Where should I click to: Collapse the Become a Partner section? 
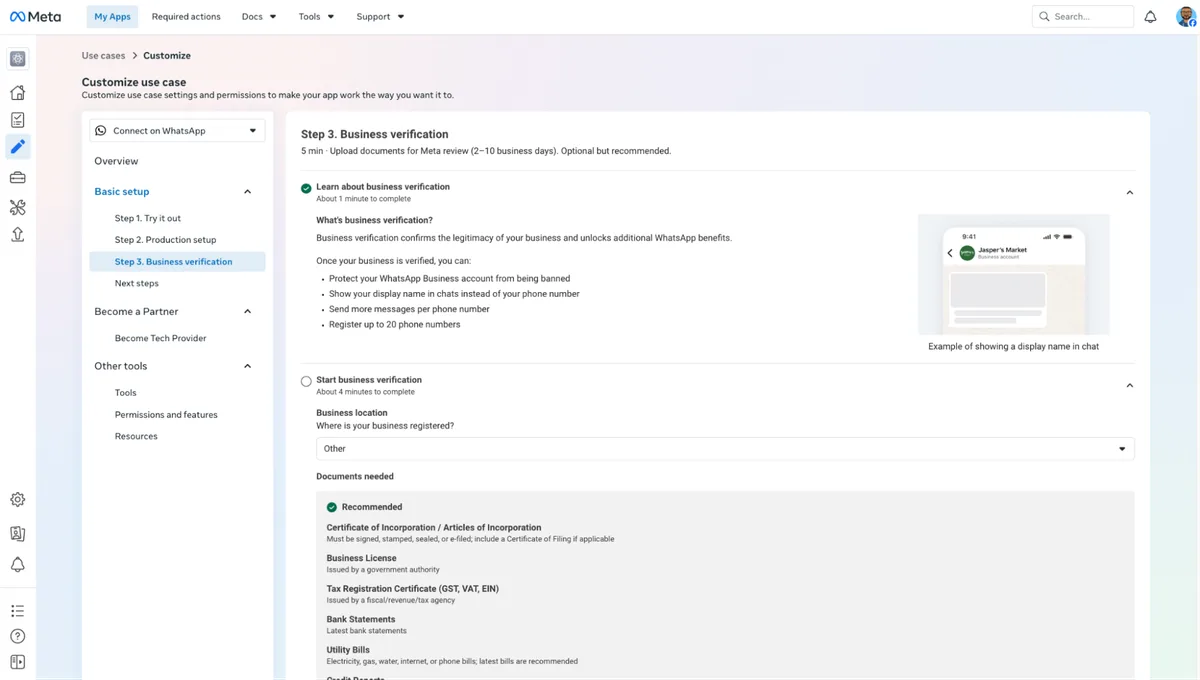pyautogui.click(x=248, y=312)
